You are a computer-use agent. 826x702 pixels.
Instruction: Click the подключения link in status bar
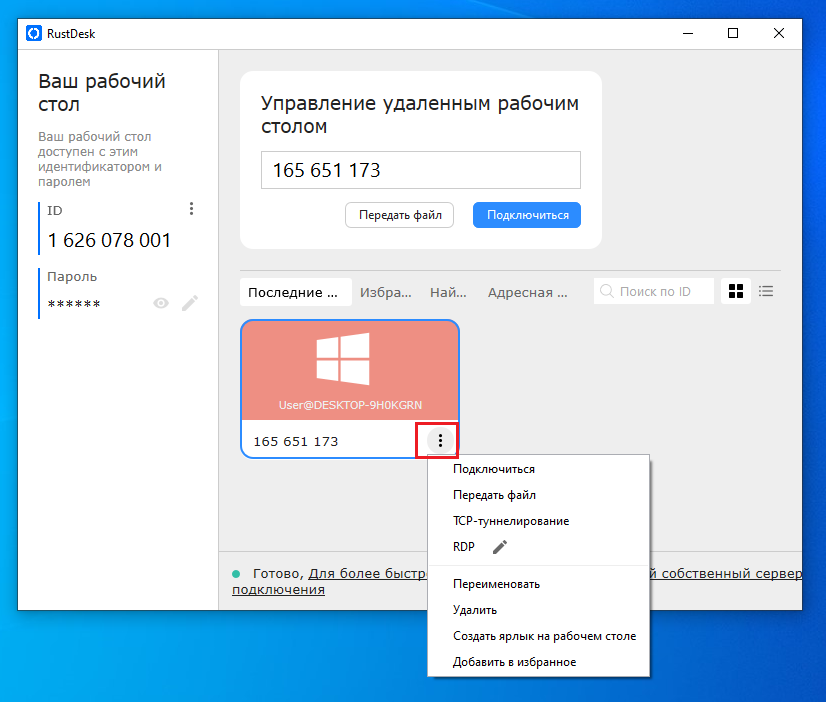click(278, 589)
